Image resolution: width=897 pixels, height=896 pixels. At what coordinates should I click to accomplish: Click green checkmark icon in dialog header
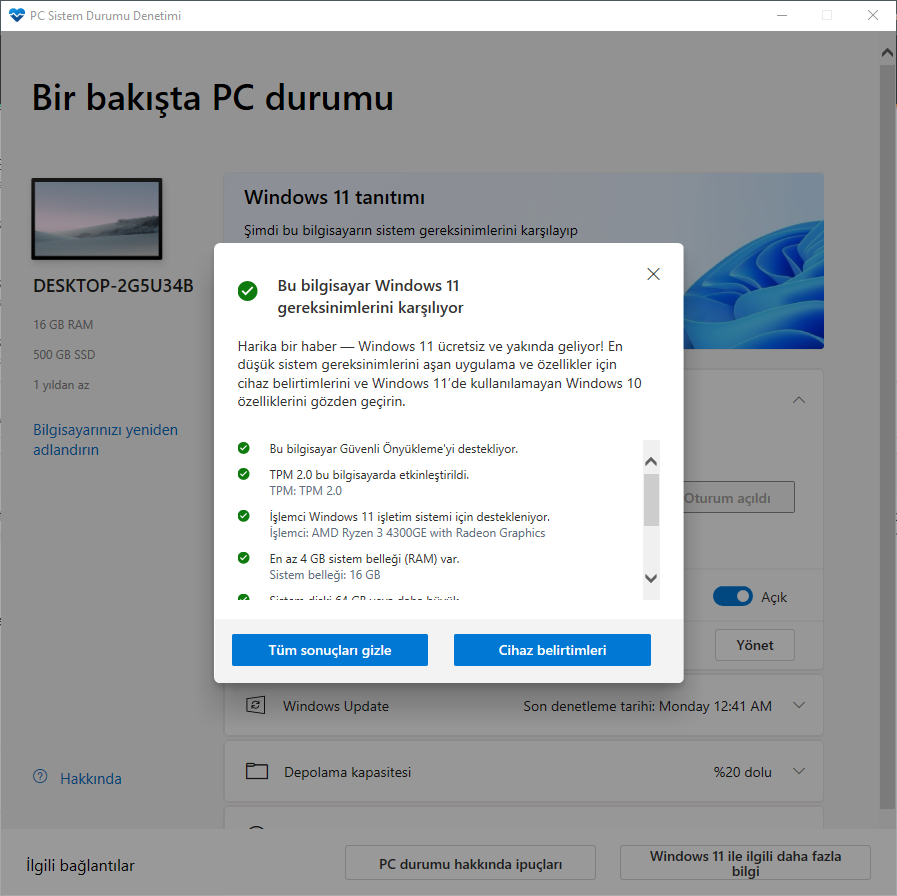(248, 291)
